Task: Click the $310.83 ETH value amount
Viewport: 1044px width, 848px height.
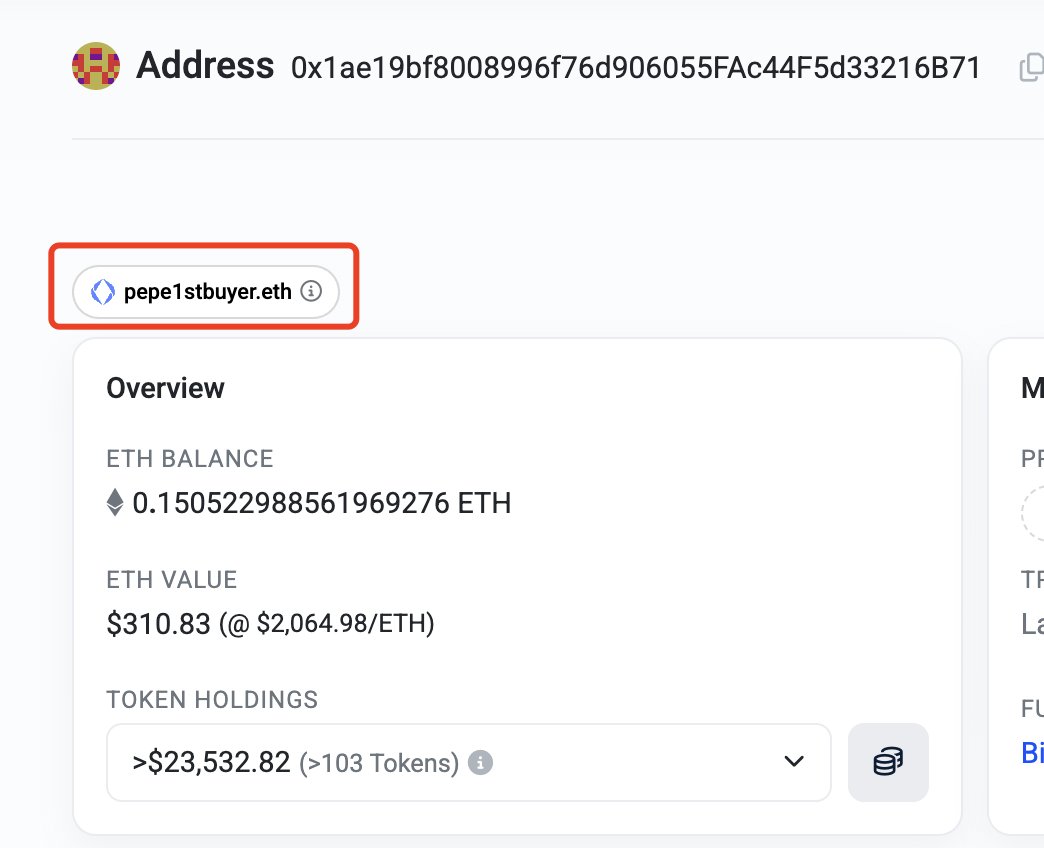Action: coord(159,624)
